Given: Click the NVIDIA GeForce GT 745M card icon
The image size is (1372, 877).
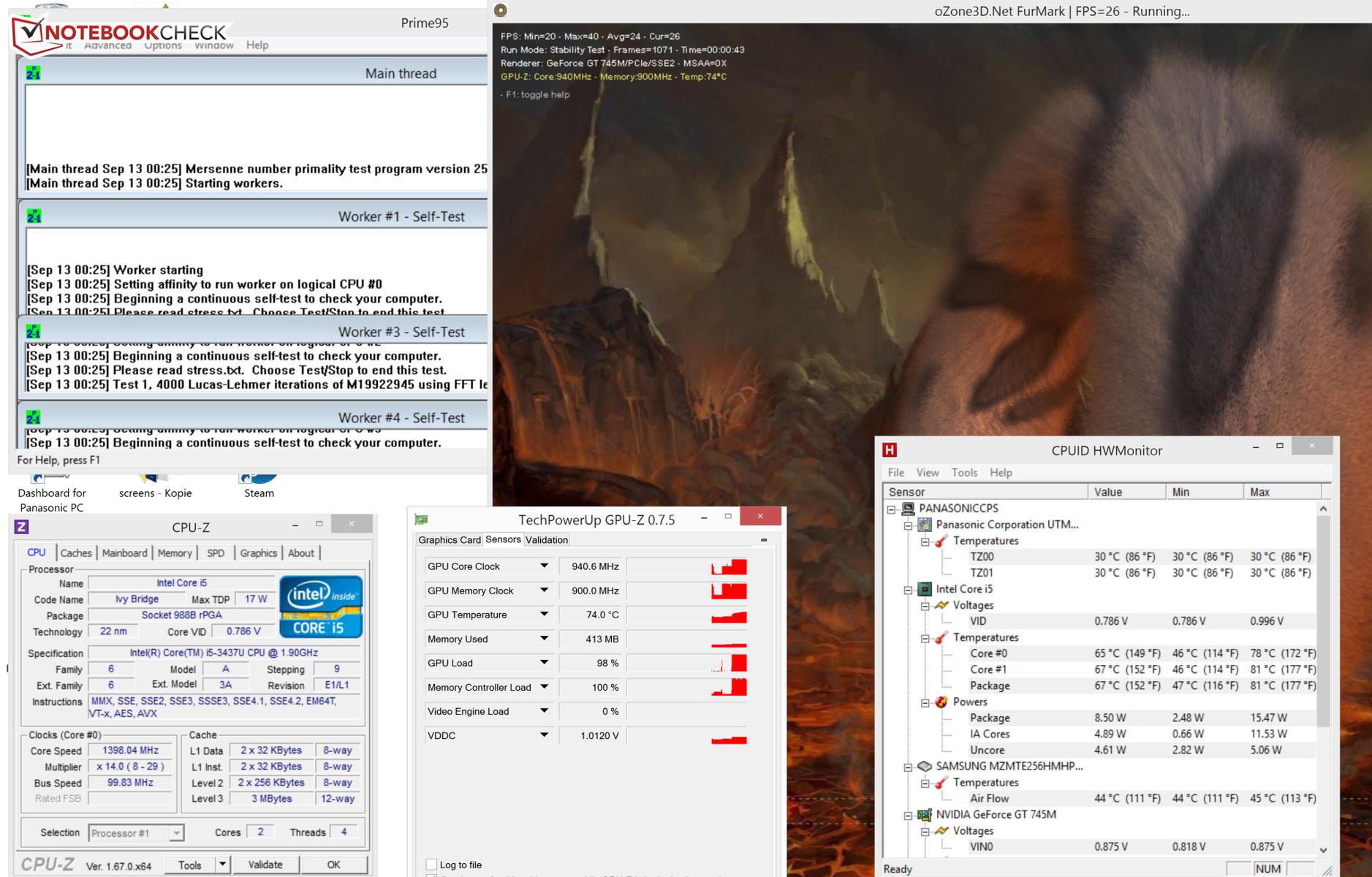Looking at the screenshot, I should coord(925,814).
